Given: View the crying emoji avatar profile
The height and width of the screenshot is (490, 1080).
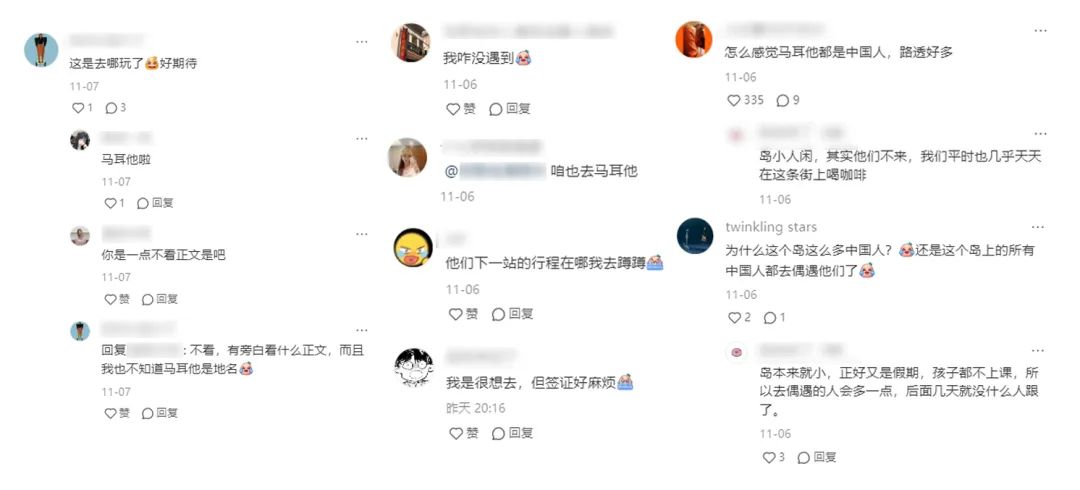Looking at the screenshot, I should [413, 249].
